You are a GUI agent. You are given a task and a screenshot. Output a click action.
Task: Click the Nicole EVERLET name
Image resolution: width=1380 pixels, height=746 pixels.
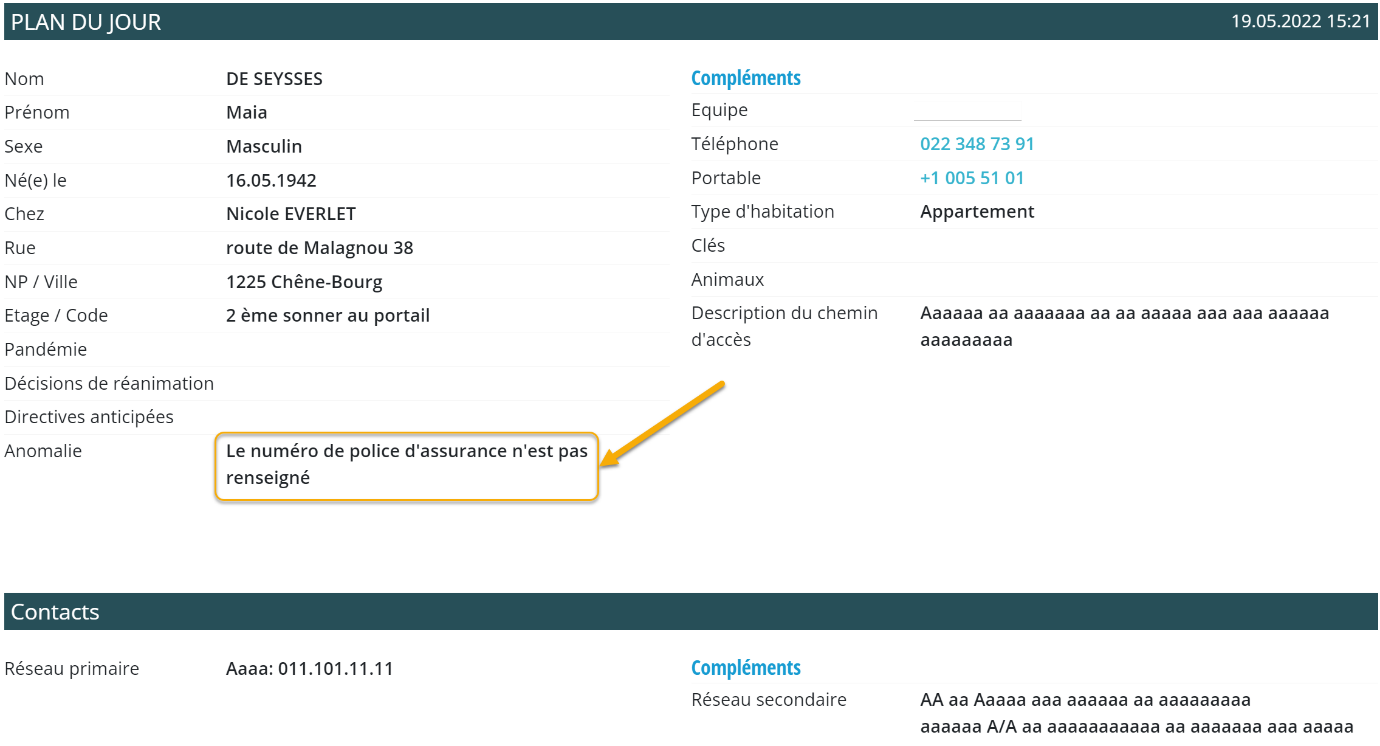click(x=290, y=214)
